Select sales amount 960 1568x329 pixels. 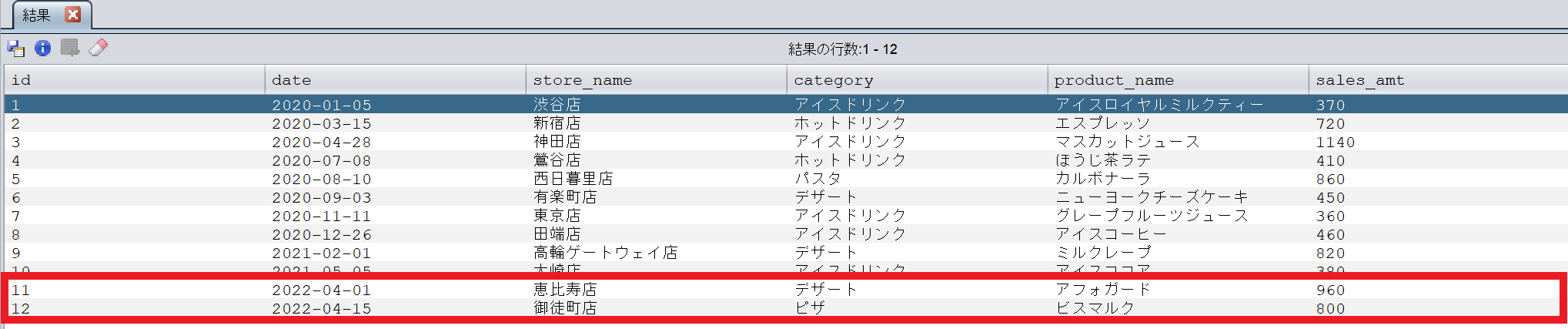pyautogui.click(x=1331, y=290)
